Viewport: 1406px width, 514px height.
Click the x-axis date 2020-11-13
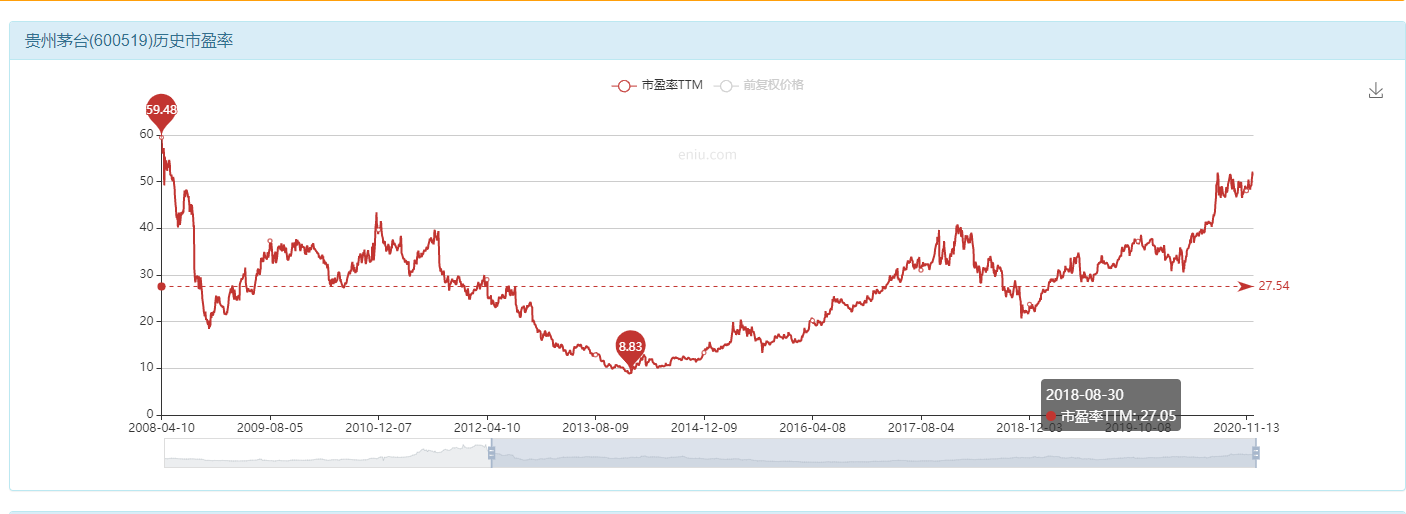[1245, 427]
